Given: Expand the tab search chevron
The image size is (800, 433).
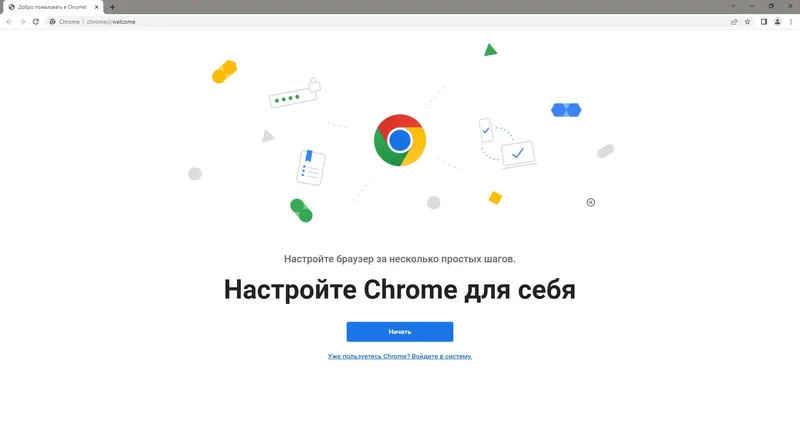Looking at the screenshot, I should [733, 6].
